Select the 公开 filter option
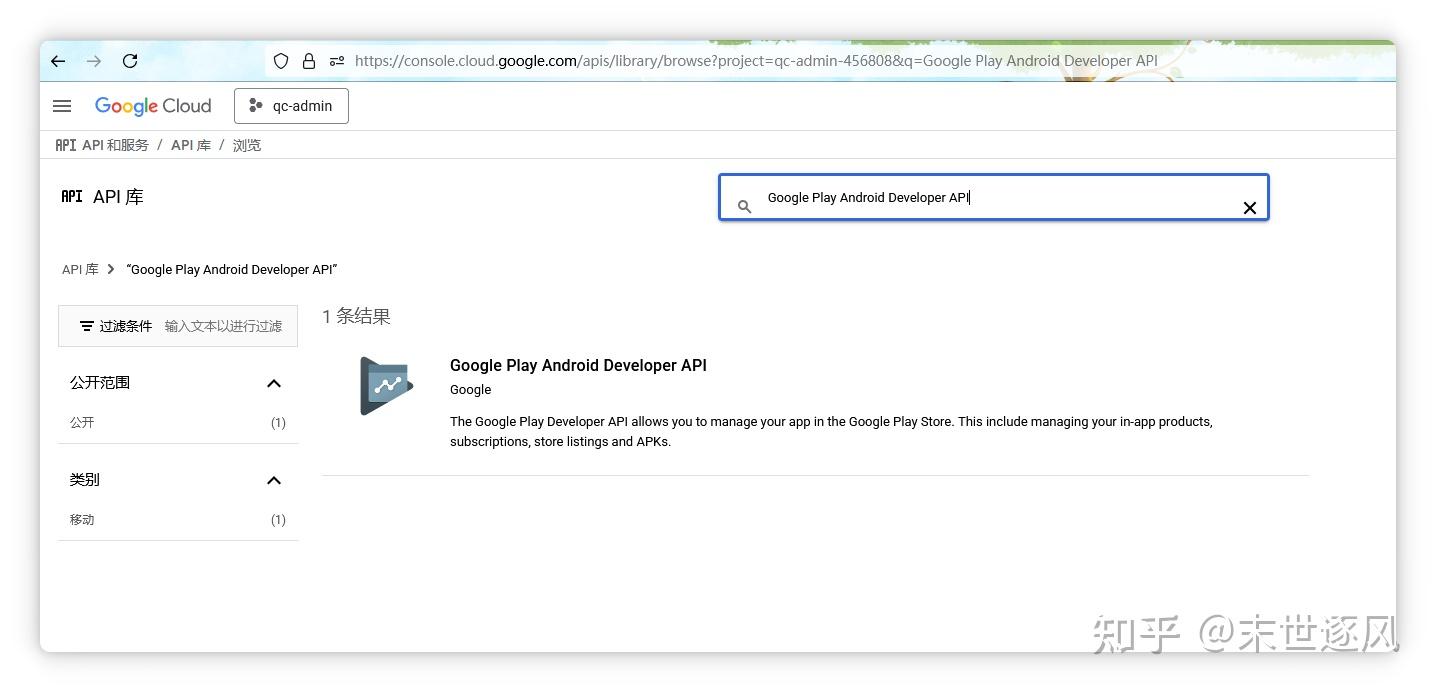Image resolution: width=1436 pixels, height=692 pixels. [x=82, y=422]
